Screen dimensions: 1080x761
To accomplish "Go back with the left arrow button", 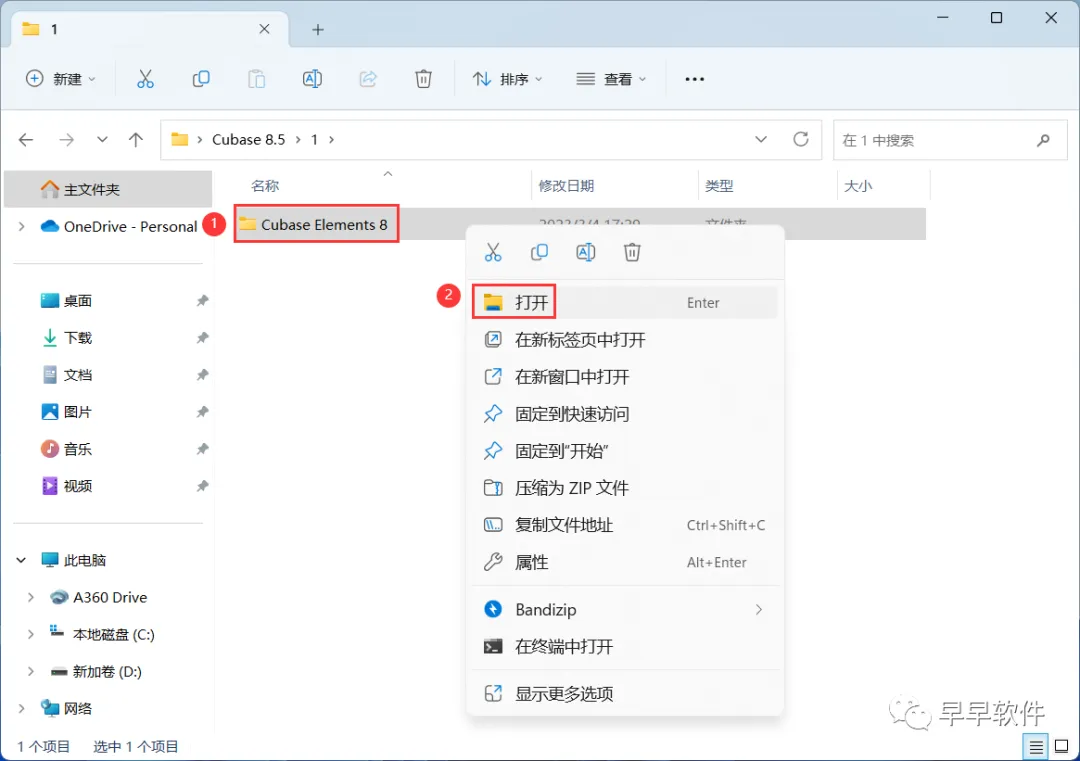I will coord(26,140).
